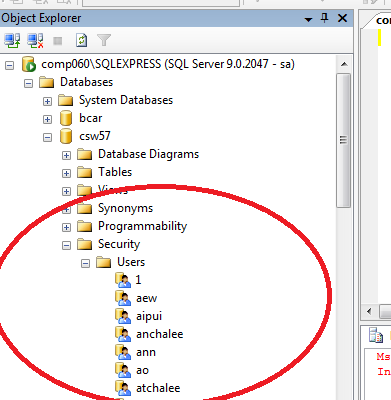This screenshot has height=400, width=391.
Task: Expand the System Databases folder
Action: coord(47,101)
